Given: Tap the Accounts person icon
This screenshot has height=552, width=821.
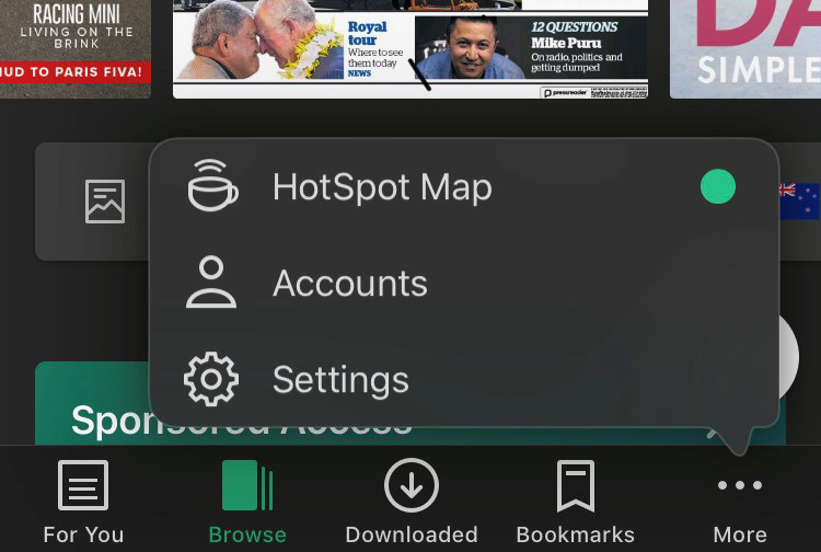Looking at the screenshot, I should coord(211,283).
